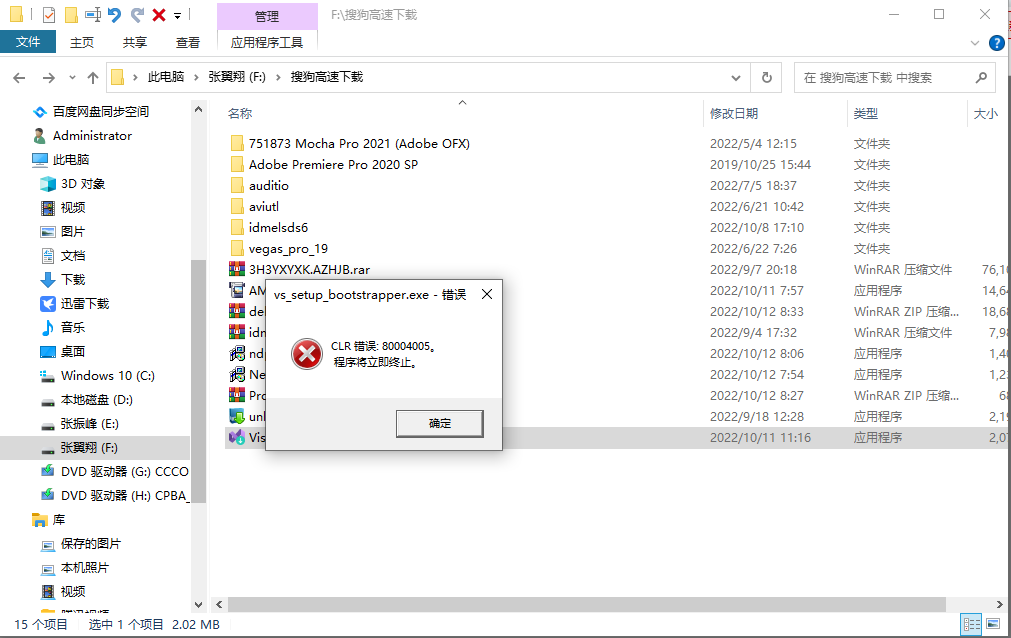Open 本机照片 library

point(84,568)
